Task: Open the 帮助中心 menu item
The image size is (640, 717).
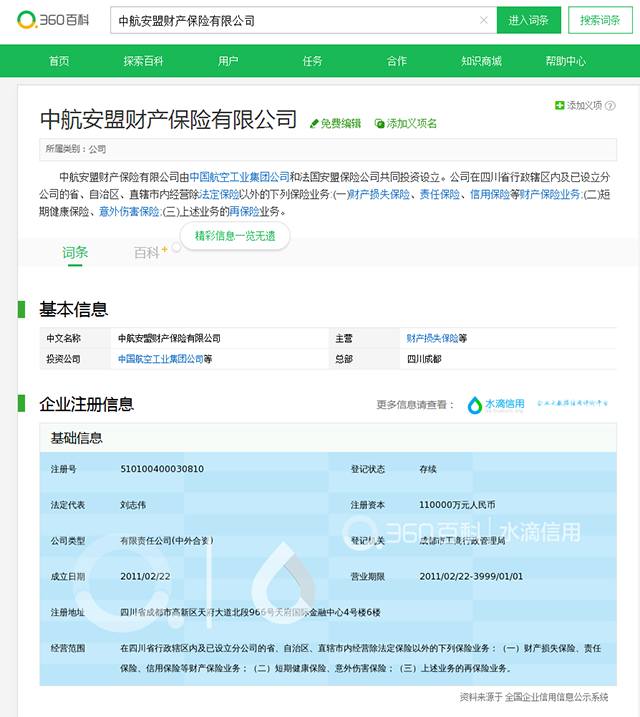Action: point(565,61)
